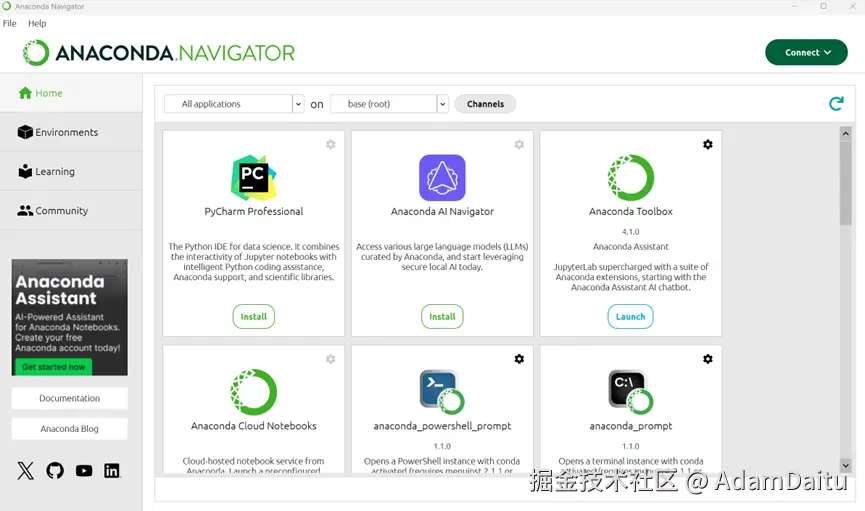This screenshot has width=865, height=511.
Task: Open anaconda_powershell_prompt settings gear
Action: [519, 359]
